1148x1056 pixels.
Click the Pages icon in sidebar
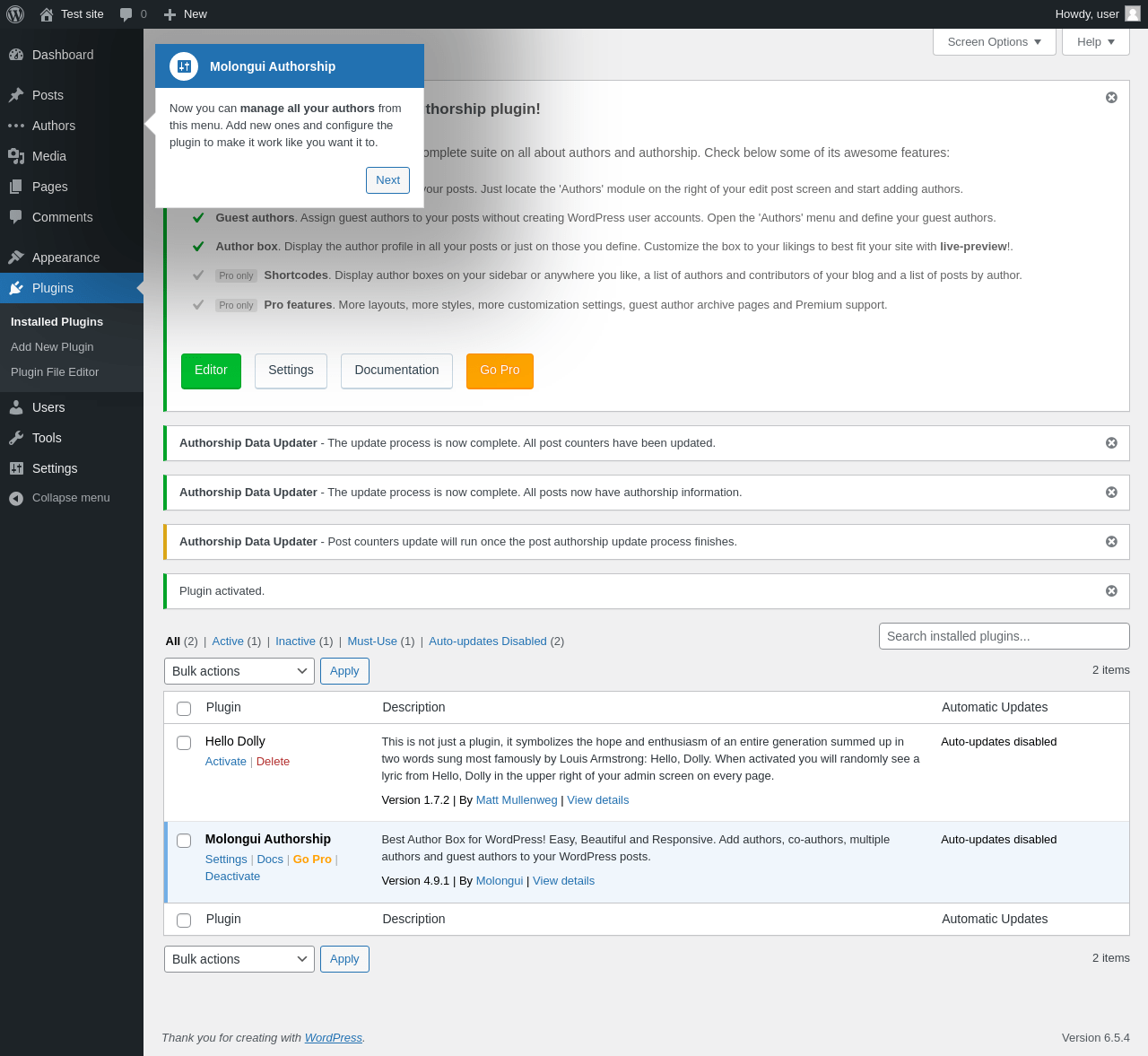16,187
